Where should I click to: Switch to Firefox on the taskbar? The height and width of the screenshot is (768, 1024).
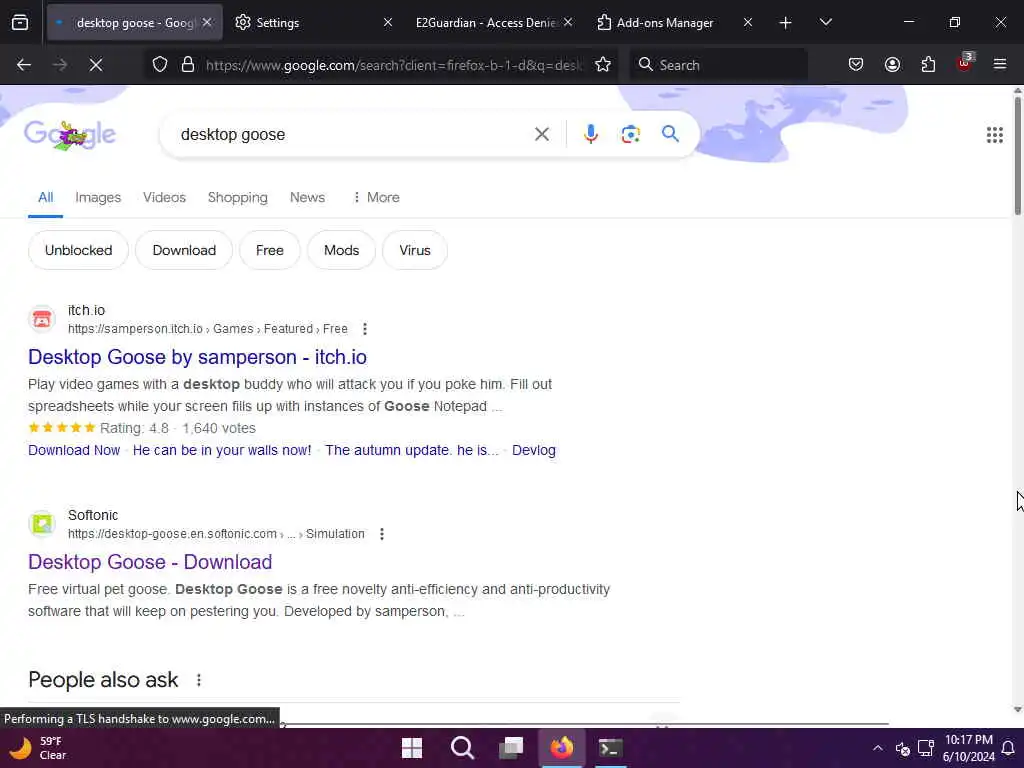pos(561,748)
